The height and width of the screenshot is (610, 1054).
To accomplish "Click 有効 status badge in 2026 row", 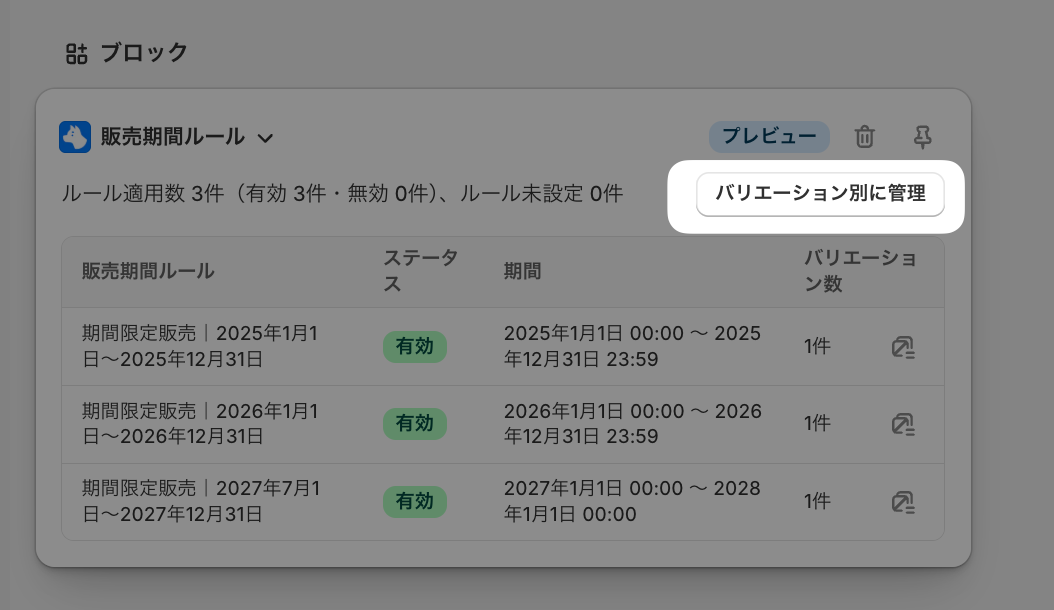I will click(x=415, y=424).
